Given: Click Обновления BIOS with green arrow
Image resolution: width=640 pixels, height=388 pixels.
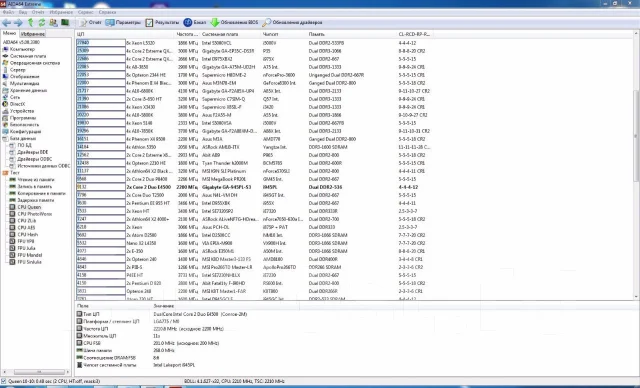Looking at the screenshot, I should pos(234,22).
